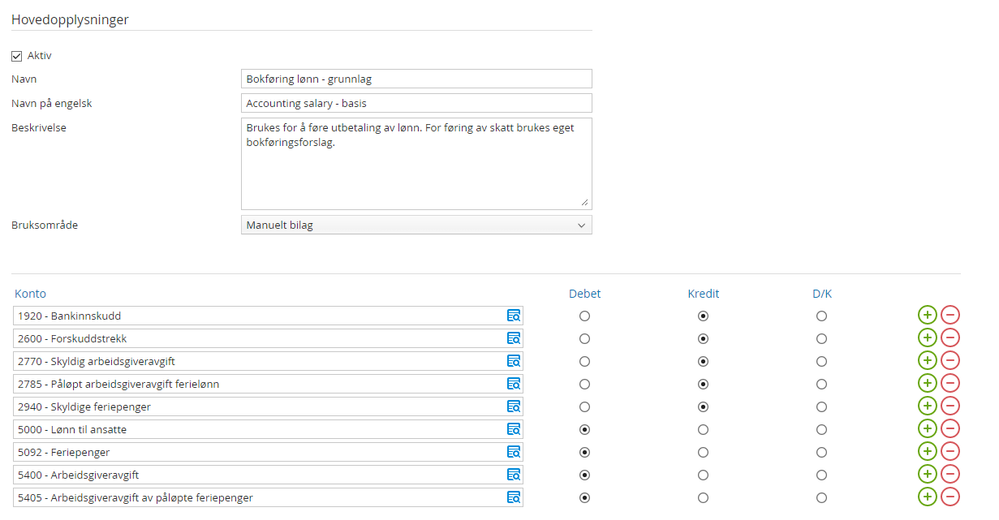Viewport: 999px width, 520px height.
Task: Click the Navn text field
Action: (x=416, y=79)
